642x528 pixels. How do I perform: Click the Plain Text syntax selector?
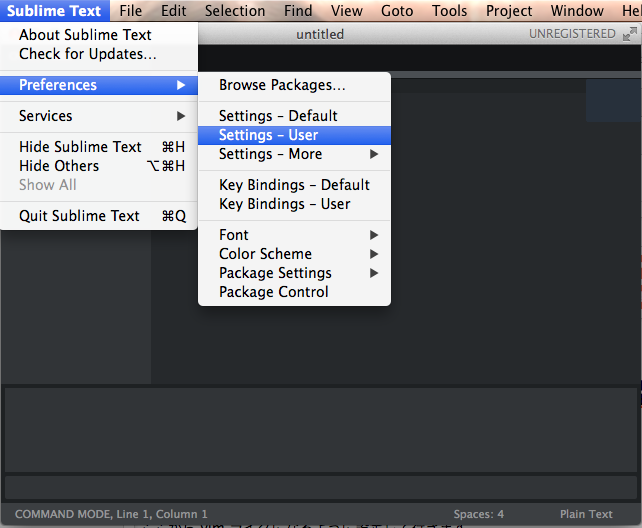point(586,514)
